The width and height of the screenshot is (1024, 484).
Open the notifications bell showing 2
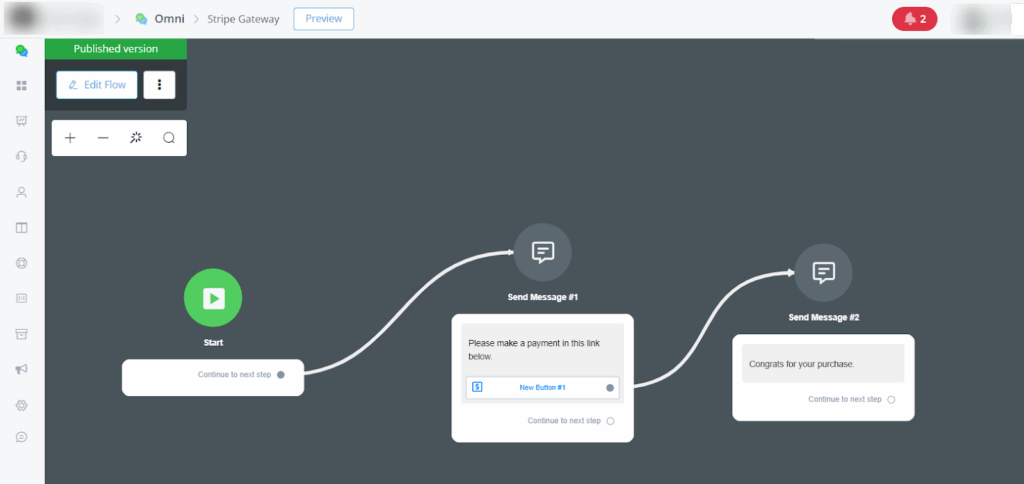(x=914, y=19)
